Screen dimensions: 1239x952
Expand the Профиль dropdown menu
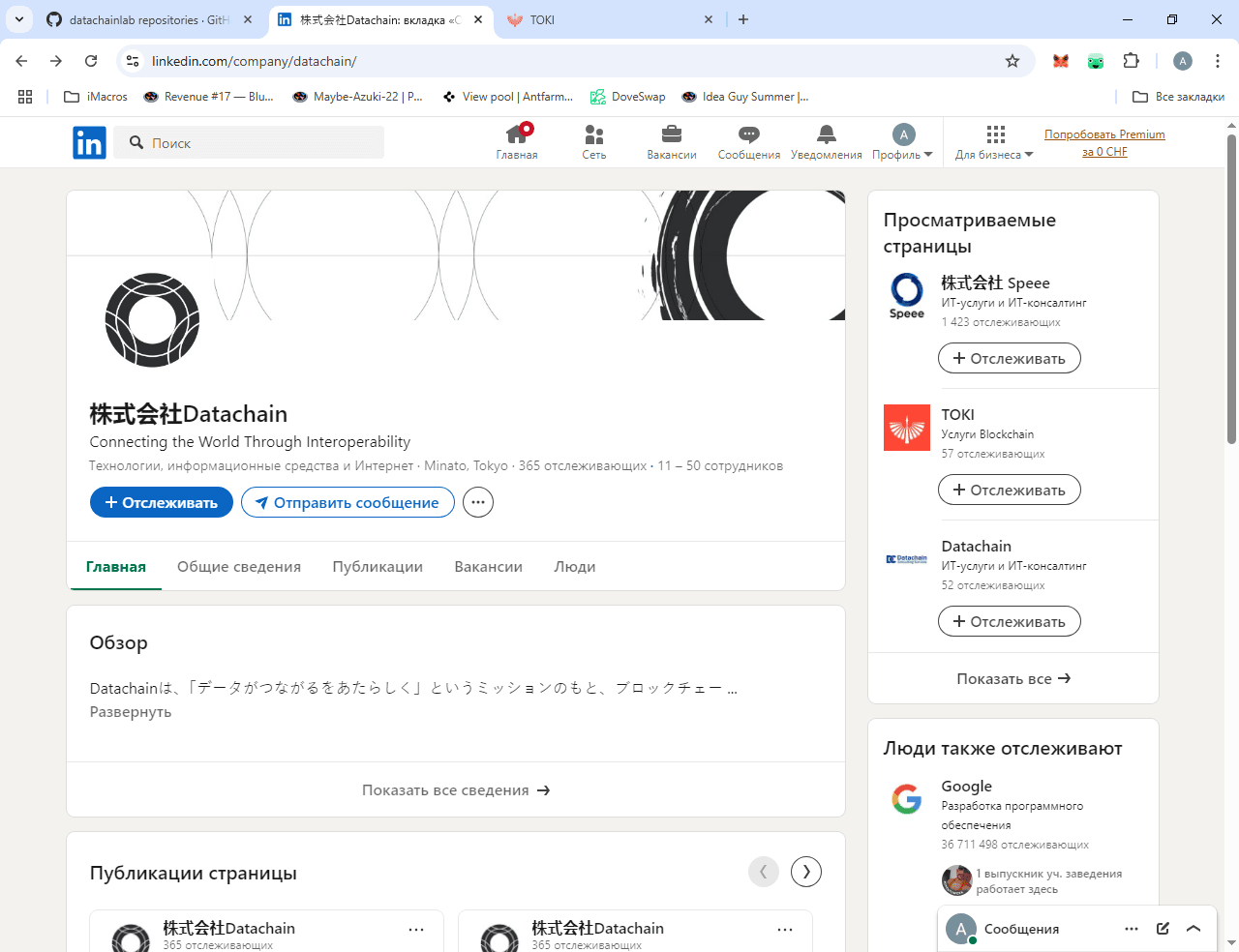point(902,142)
